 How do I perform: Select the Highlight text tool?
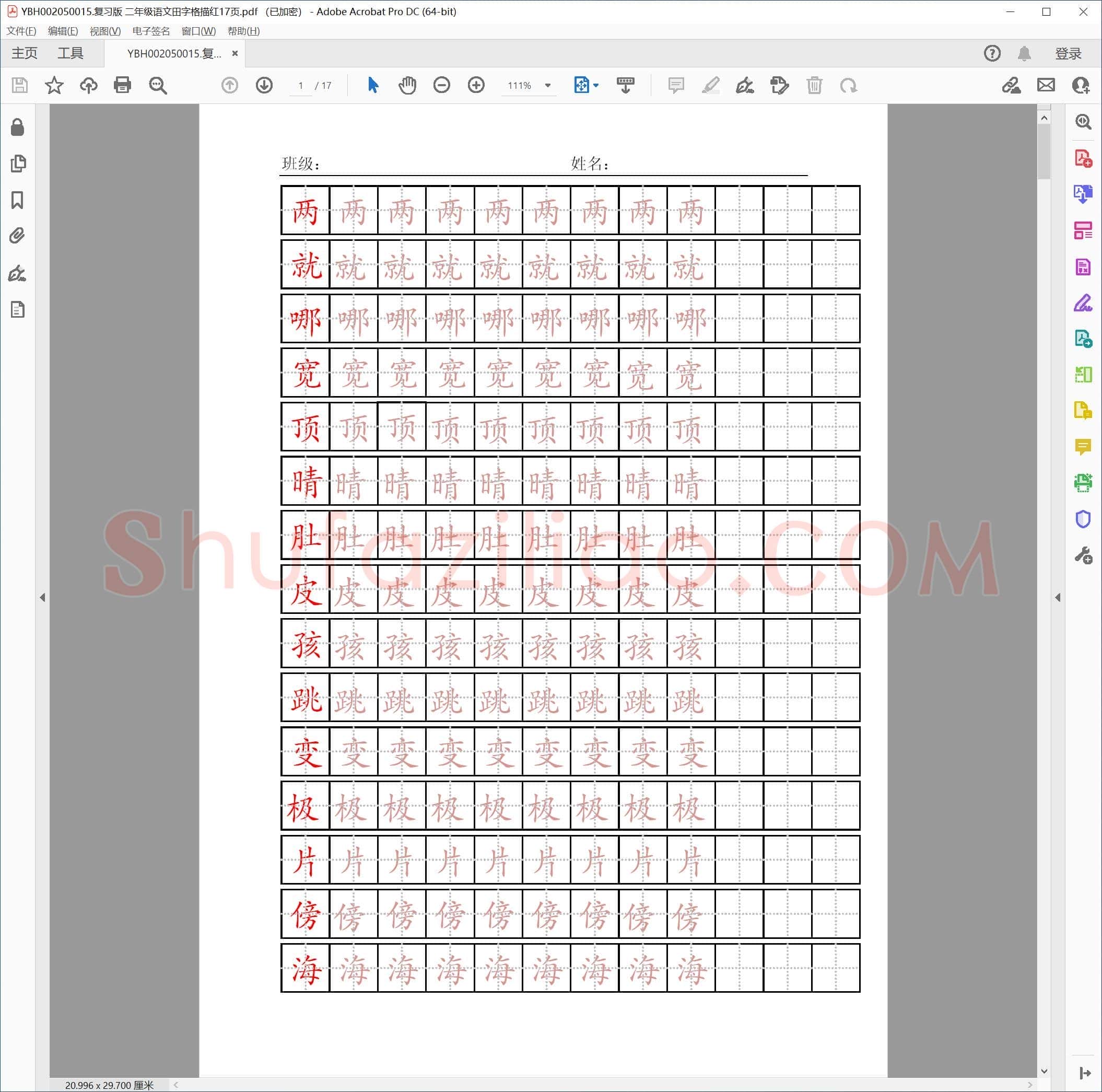[x=711, y=86]
